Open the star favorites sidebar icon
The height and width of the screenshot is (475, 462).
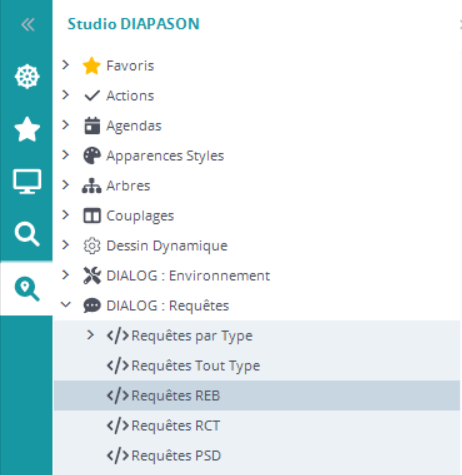(x=27, y=129)
